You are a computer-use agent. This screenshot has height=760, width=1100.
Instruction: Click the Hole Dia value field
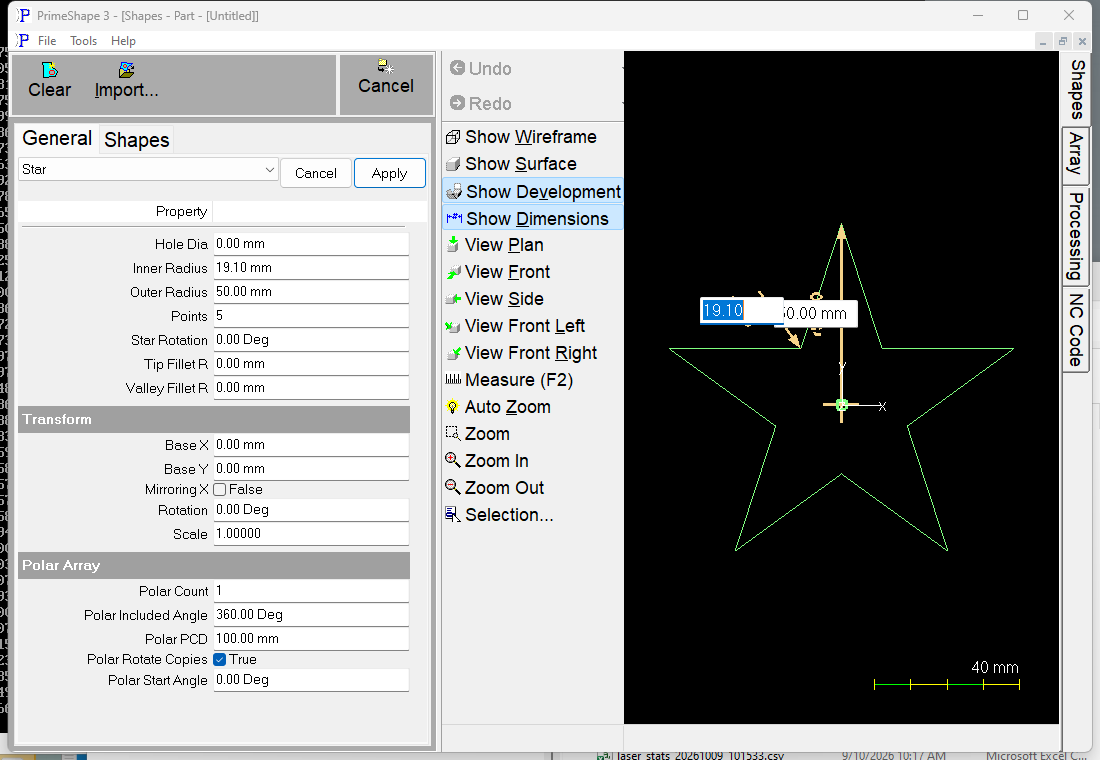click(311, 244)
